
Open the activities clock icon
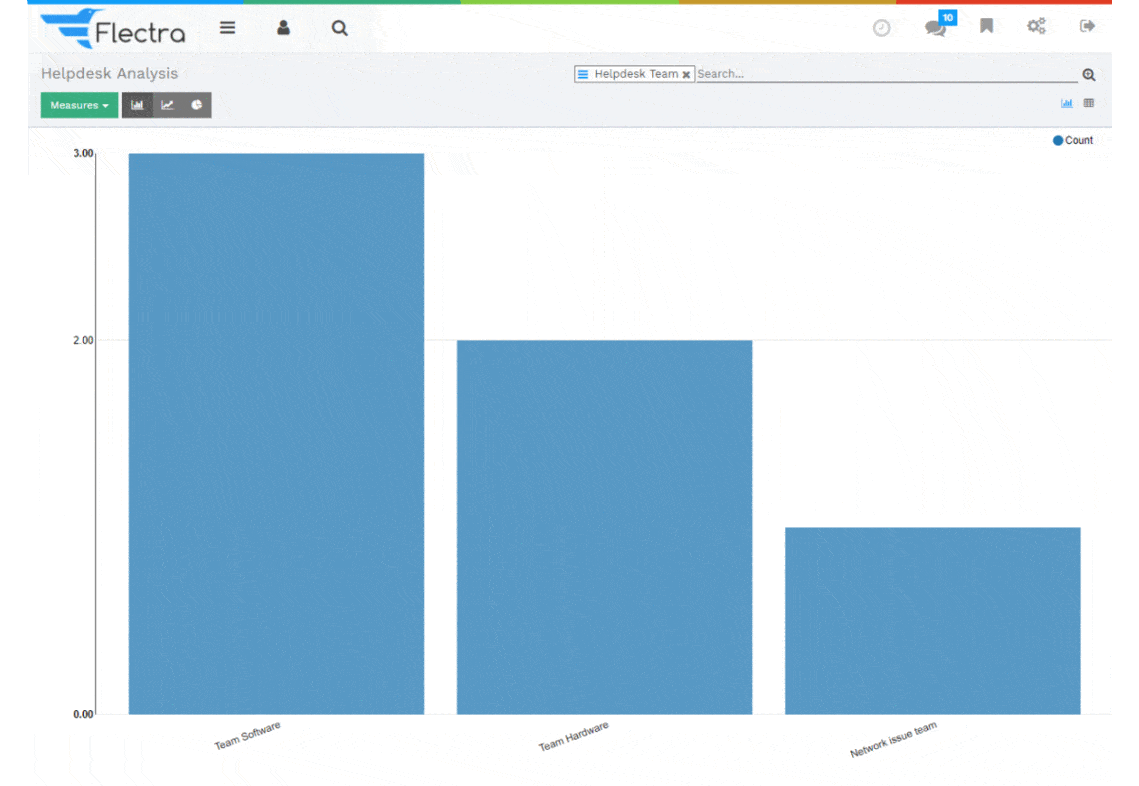(x=881, y=28)
